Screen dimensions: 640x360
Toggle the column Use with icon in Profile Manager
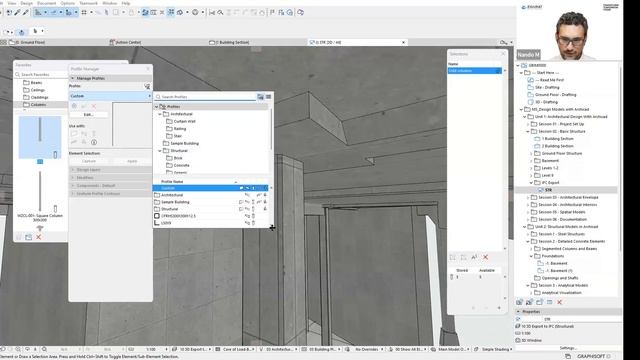[94, 134]
